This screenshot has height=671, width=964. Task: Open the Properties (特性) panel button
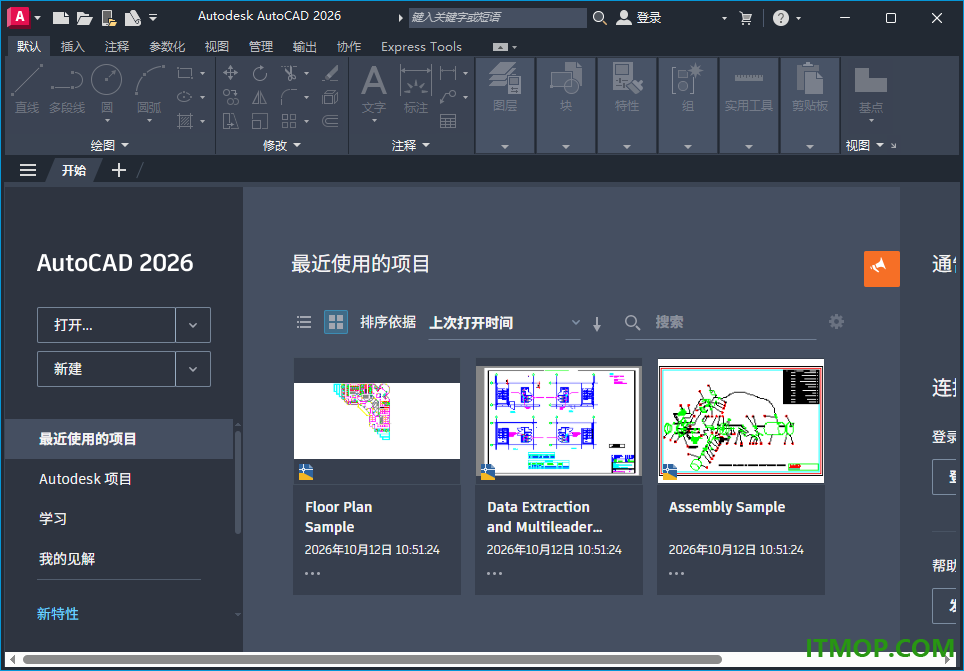click(626, 105)
